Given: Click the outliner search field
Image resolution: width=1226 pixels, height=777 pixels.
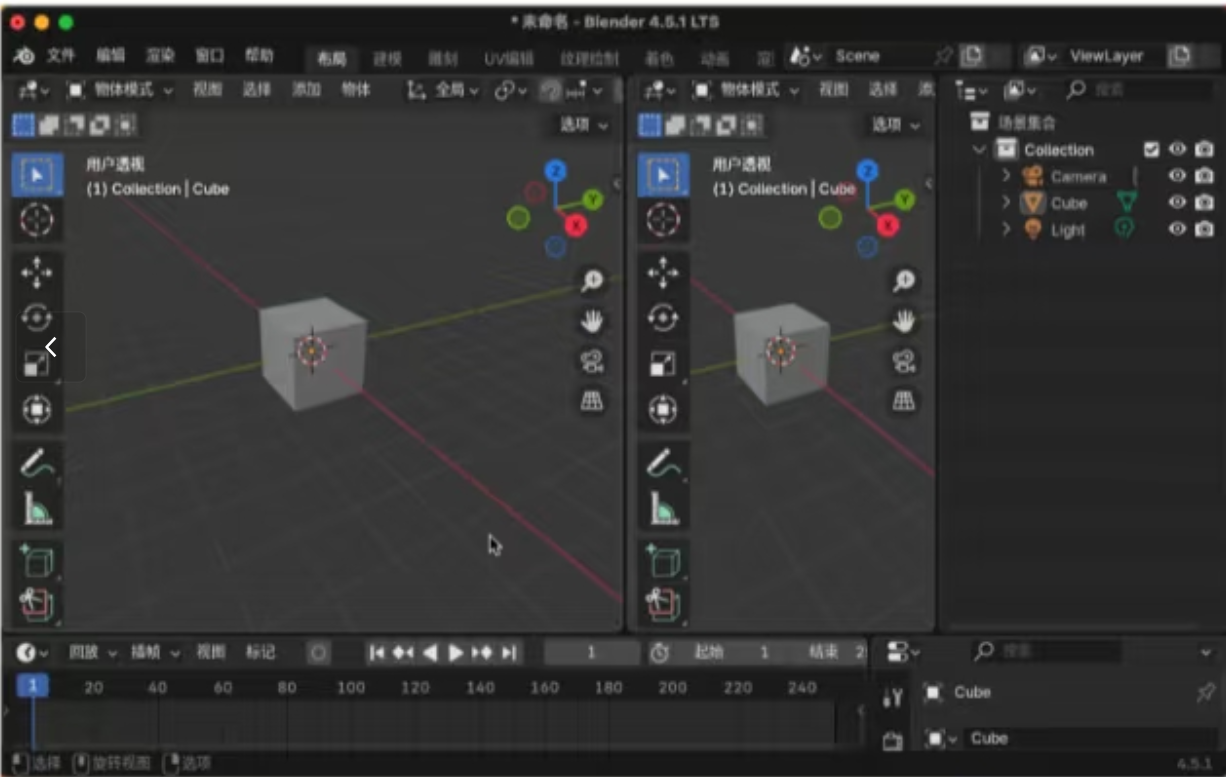Looking at the screenshot, I should click(1138, 90).
